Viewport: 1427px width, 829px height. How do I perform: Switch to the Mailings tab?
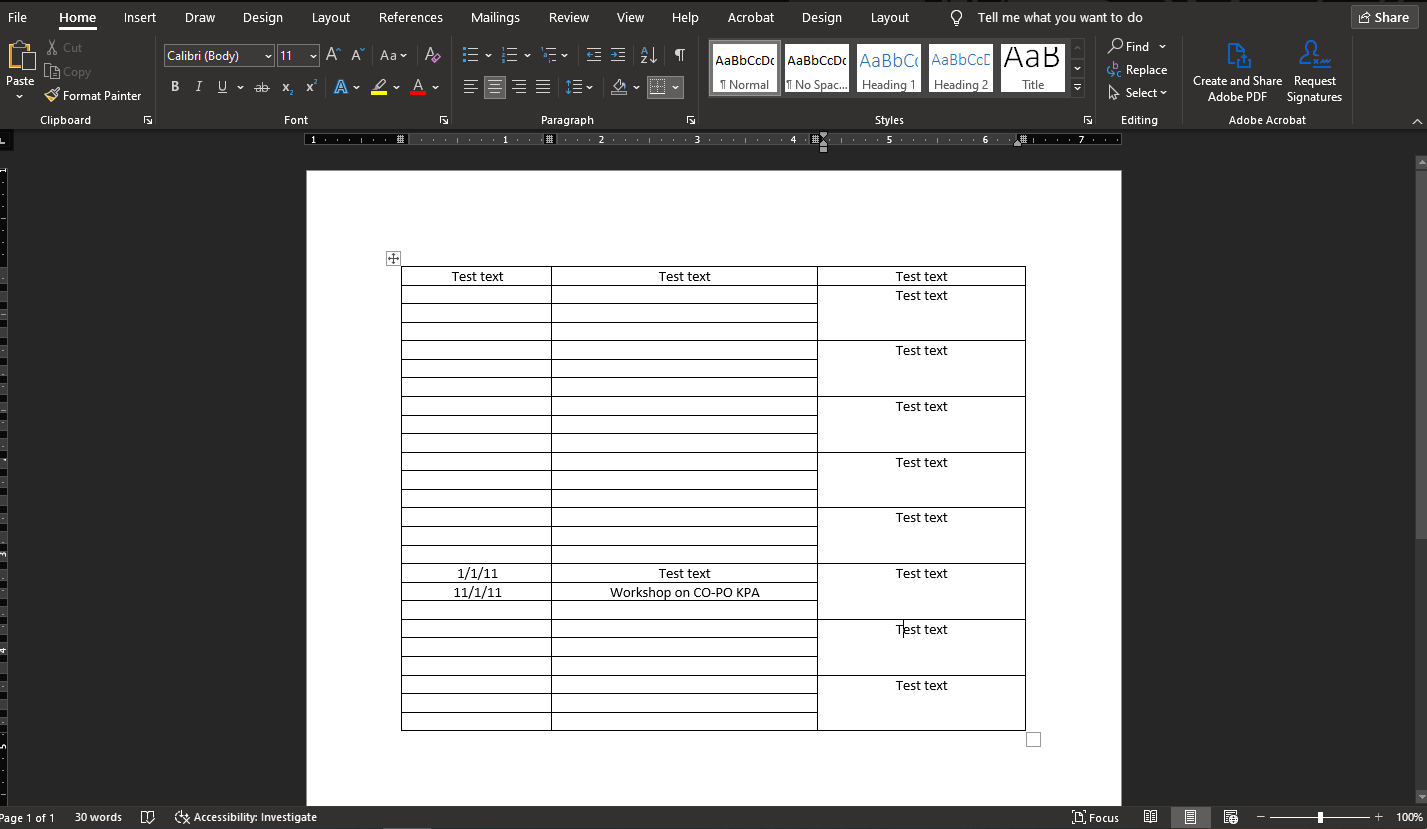(x=495, y=17)
